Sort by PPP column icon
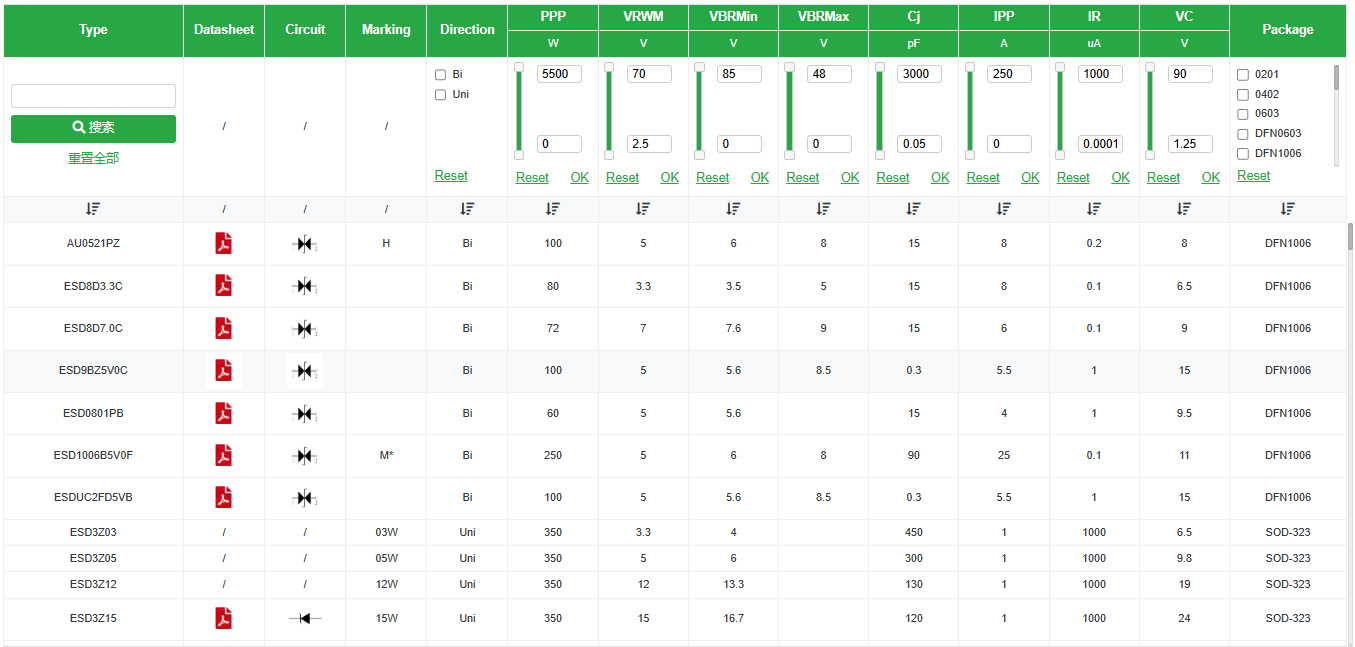The image size is (1355, 647). (553, 209)
